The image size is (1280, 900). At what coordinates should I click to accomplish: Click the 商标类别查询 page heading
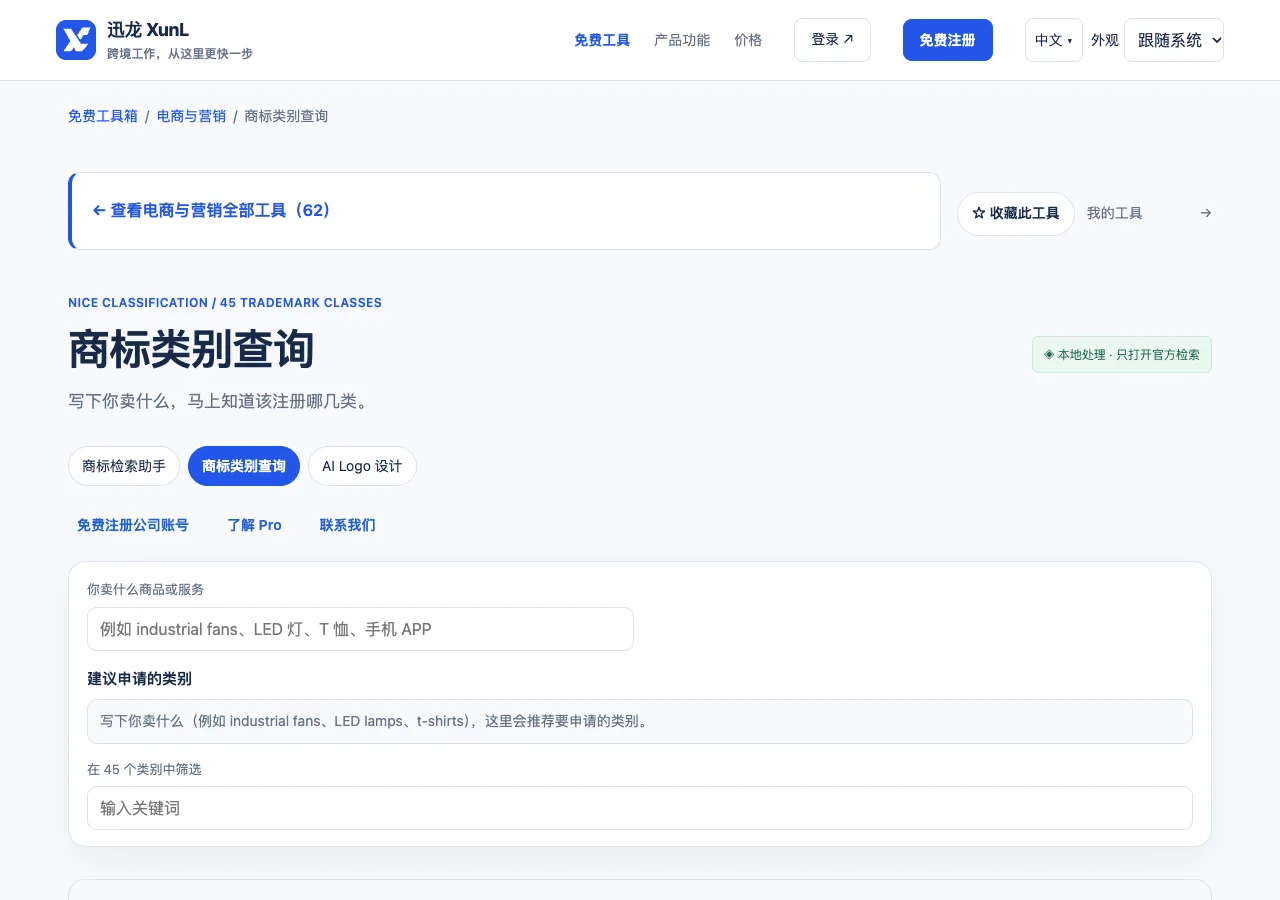point(191,350)
